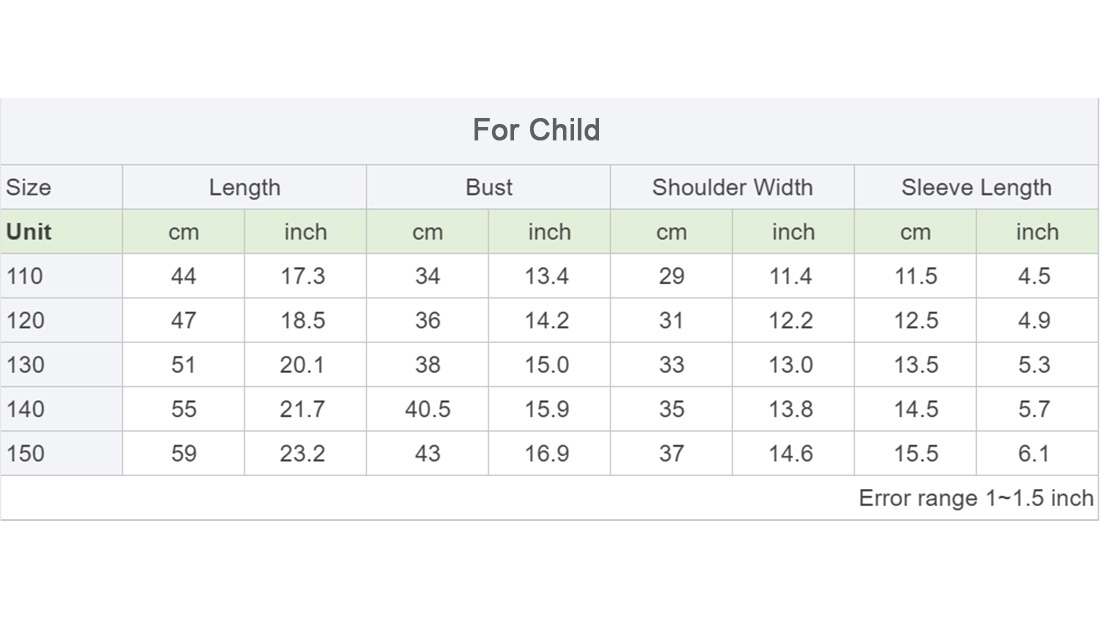Image resolution: width=1100 pixels, height=619 pixels.
Task: Click size 110 row label
Action: [x=25, y=276]
